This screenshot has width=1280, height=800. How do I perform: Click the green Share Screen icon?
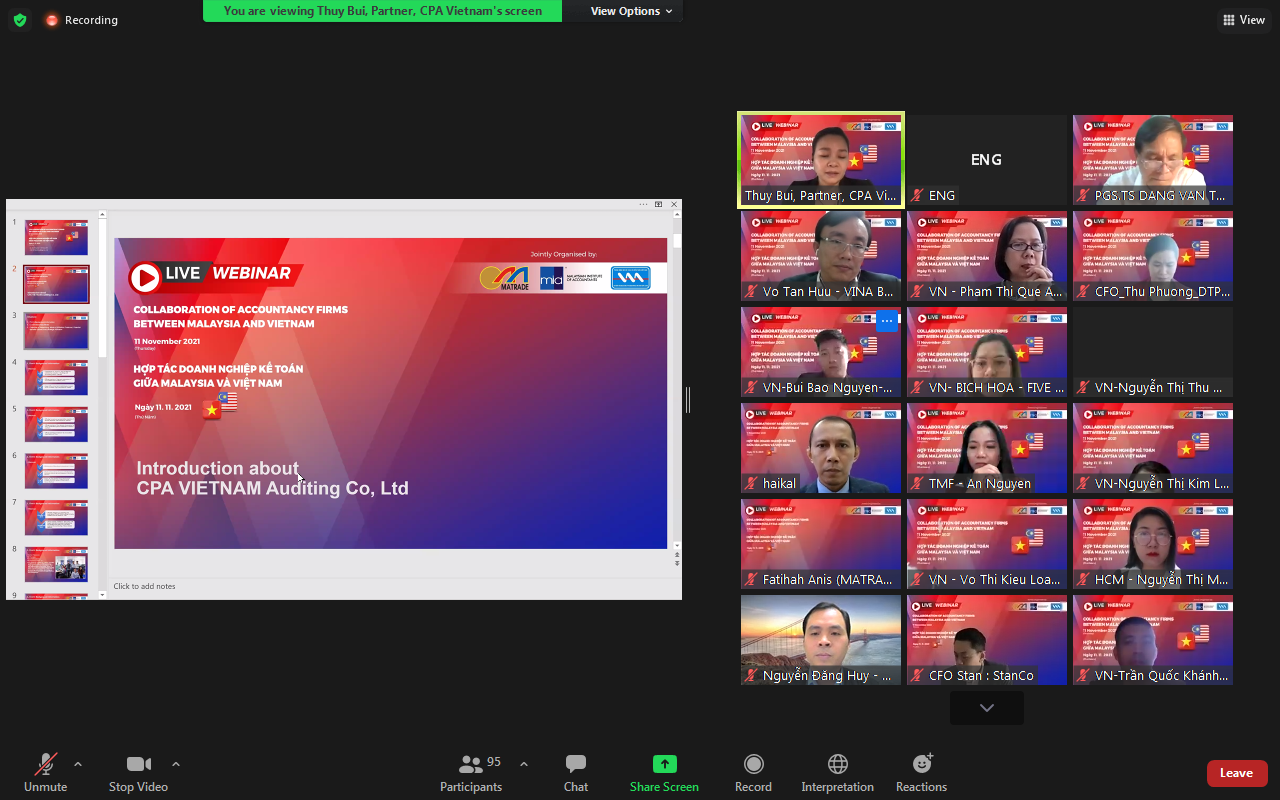coord(664,765)
